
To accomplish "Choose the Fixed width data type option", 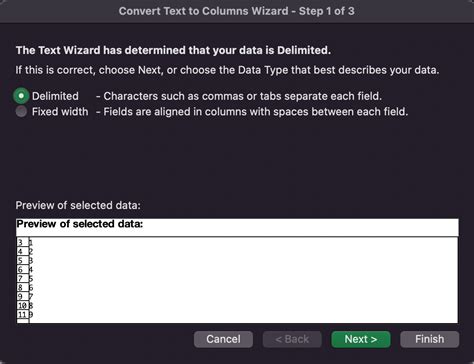I will point(21,112).
